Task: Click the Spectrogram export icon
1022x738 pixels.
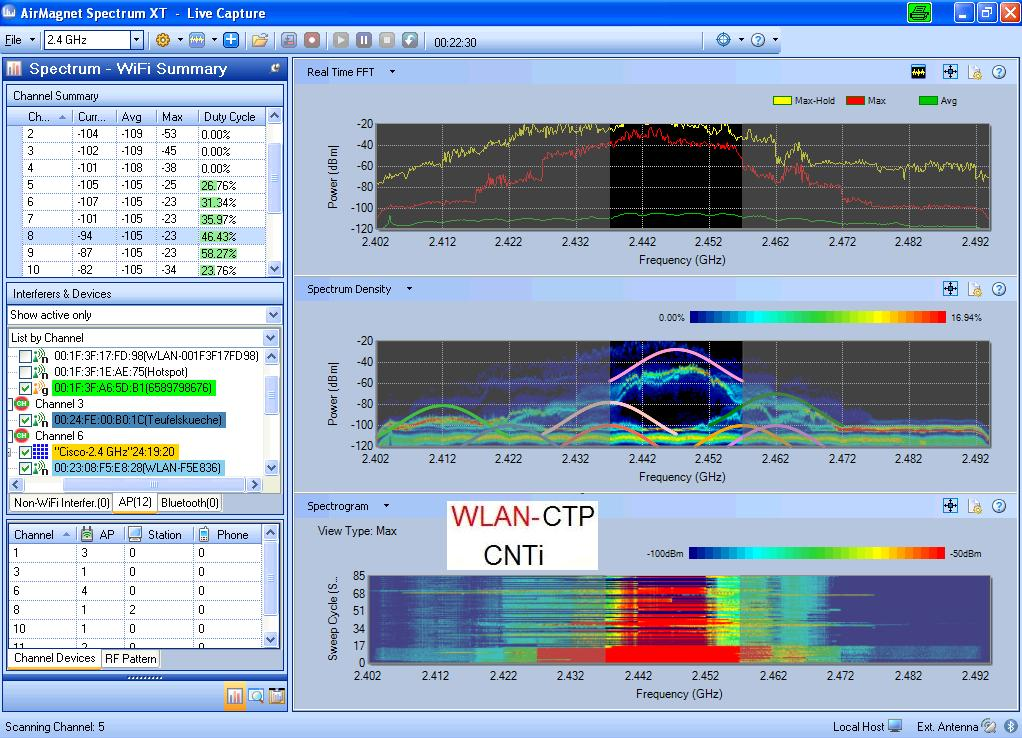Action: (975, 506)
